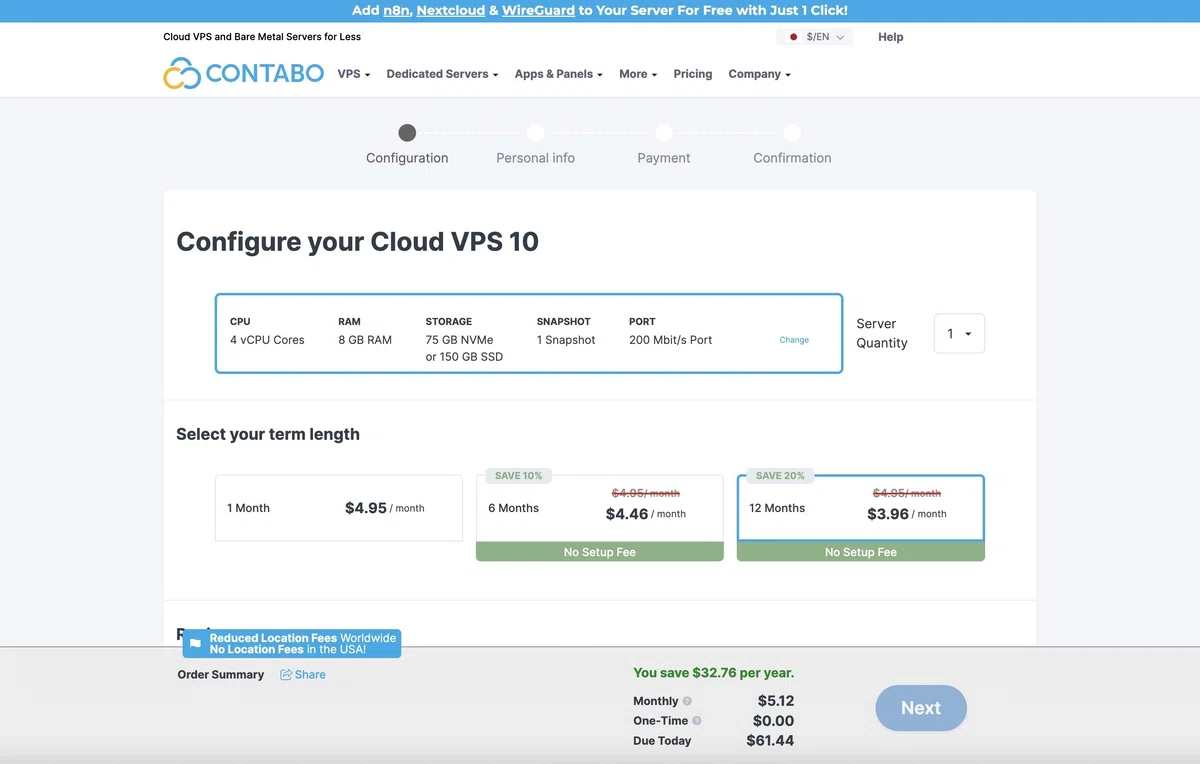This screenshot has width=1200, height=764.
Task: Go to the Confirmation step
Action: pyautogui.click(x=792, y=145)
